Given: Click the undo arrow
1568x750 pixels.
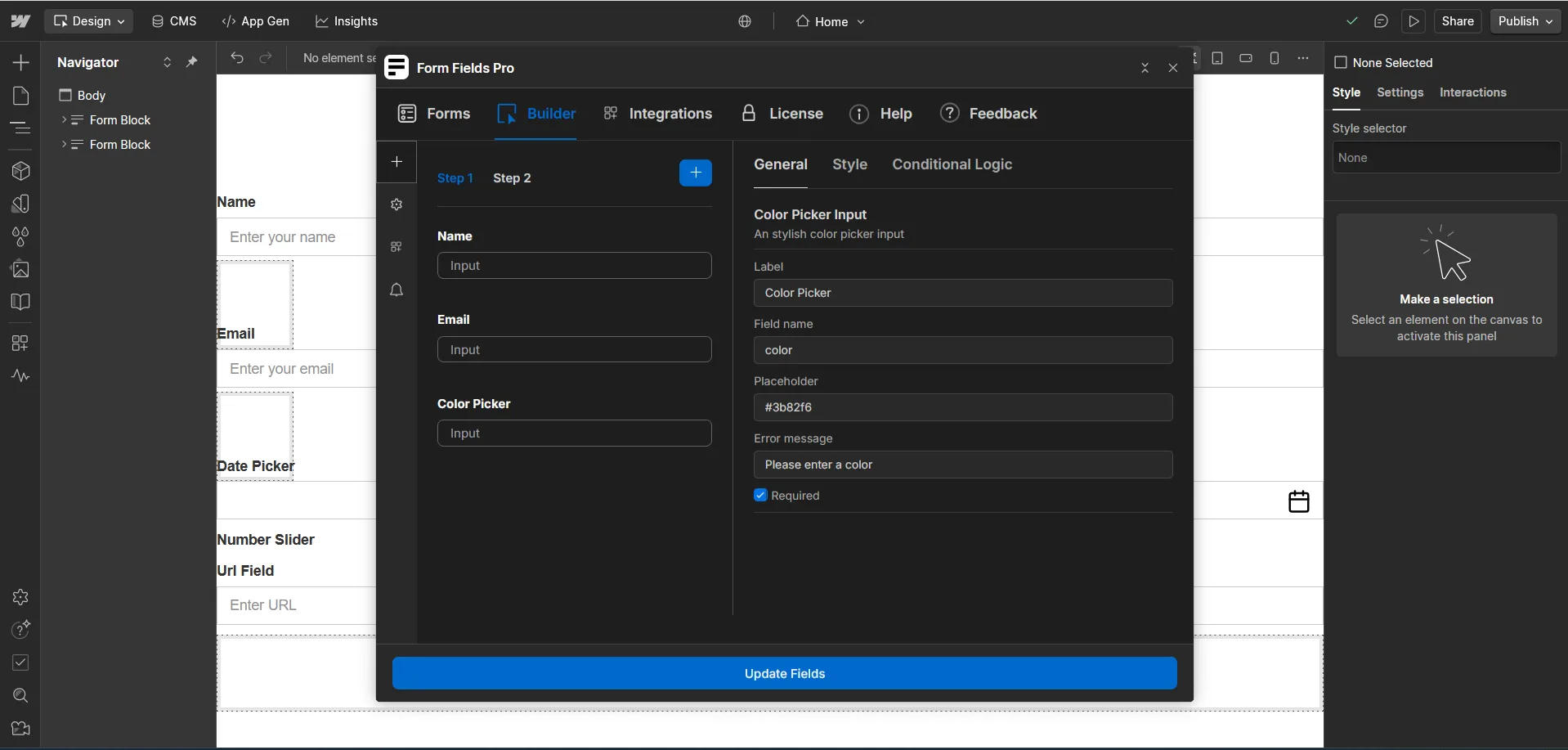Looking at the screenshot, I should point(237,58).
